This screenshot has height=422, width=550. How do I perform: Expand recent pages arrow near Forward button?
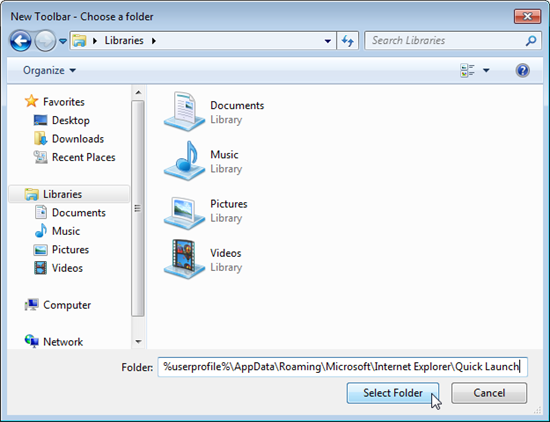(63, 41)
